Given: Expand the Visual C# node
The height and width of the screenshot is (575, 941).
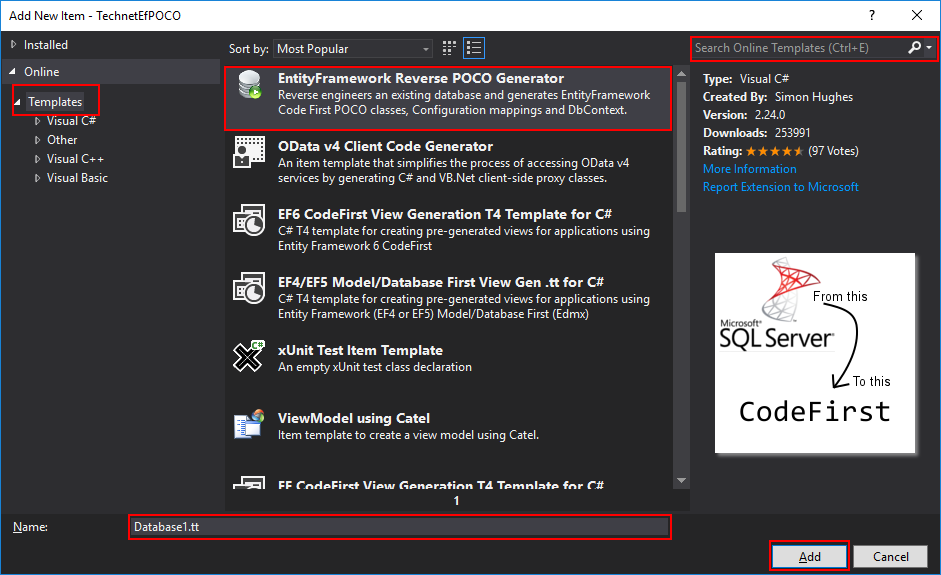Looking at the screenshot, I should (x=37, y=121).
